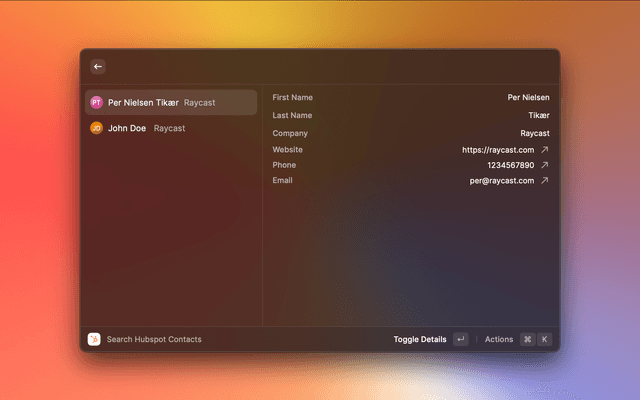
Task: Click the per@raycast.com email address
Action: coord(502,181)
